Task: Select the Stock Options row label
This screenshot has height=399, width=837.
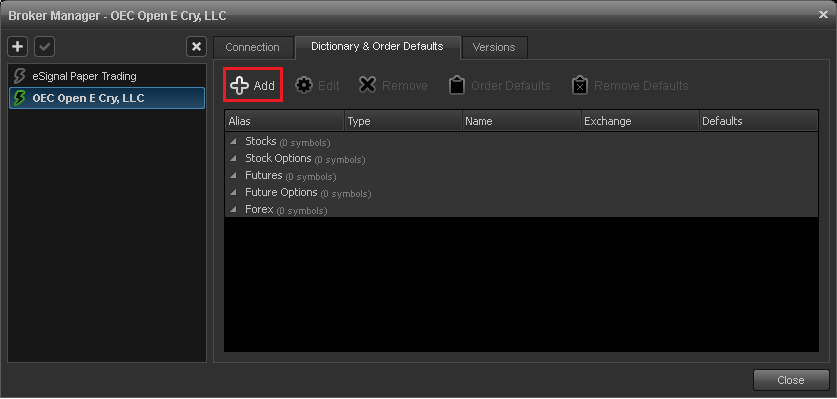Action: (278, 159)
